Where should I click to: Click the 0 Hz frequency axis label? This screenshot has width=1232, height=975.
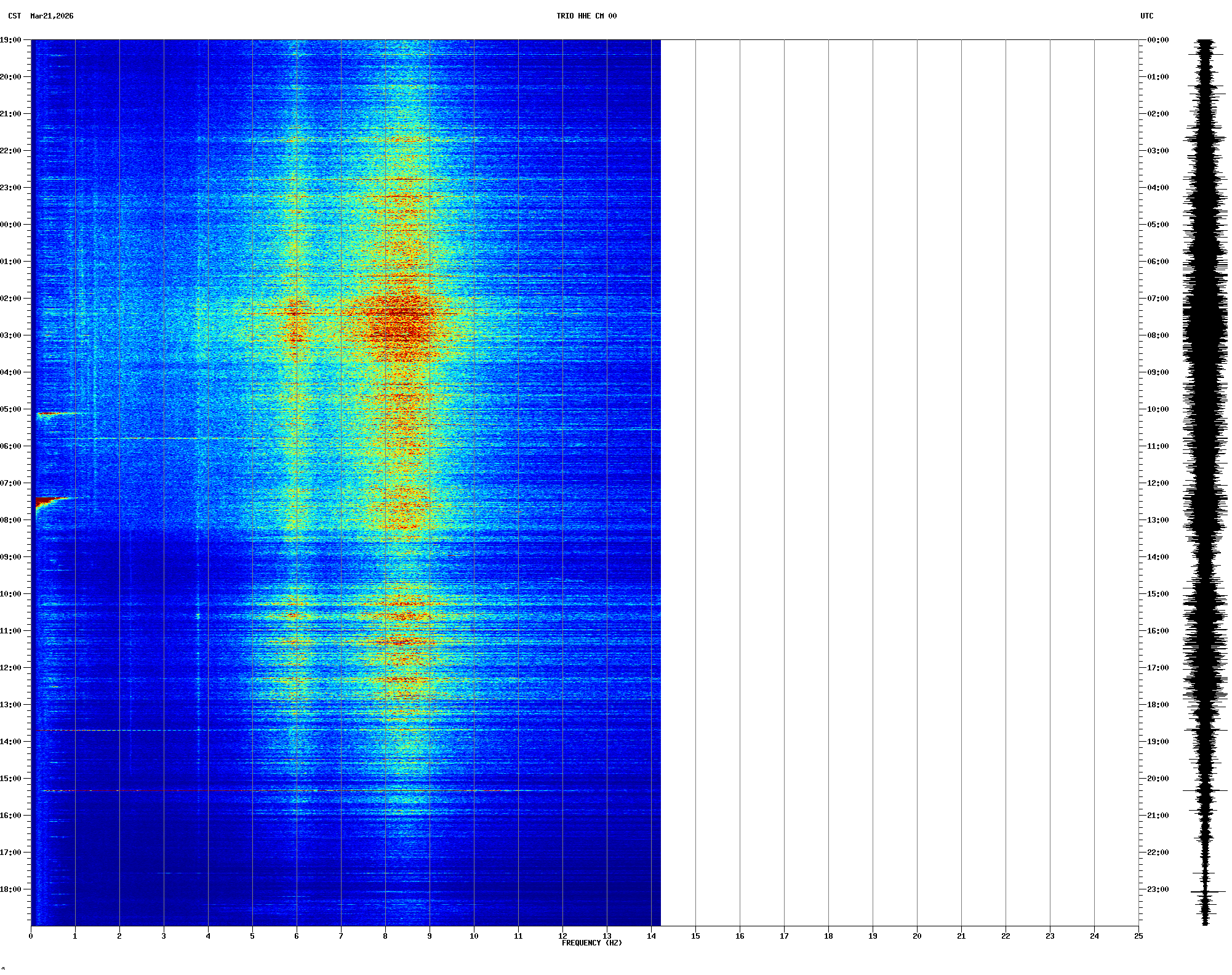point(31,936)
